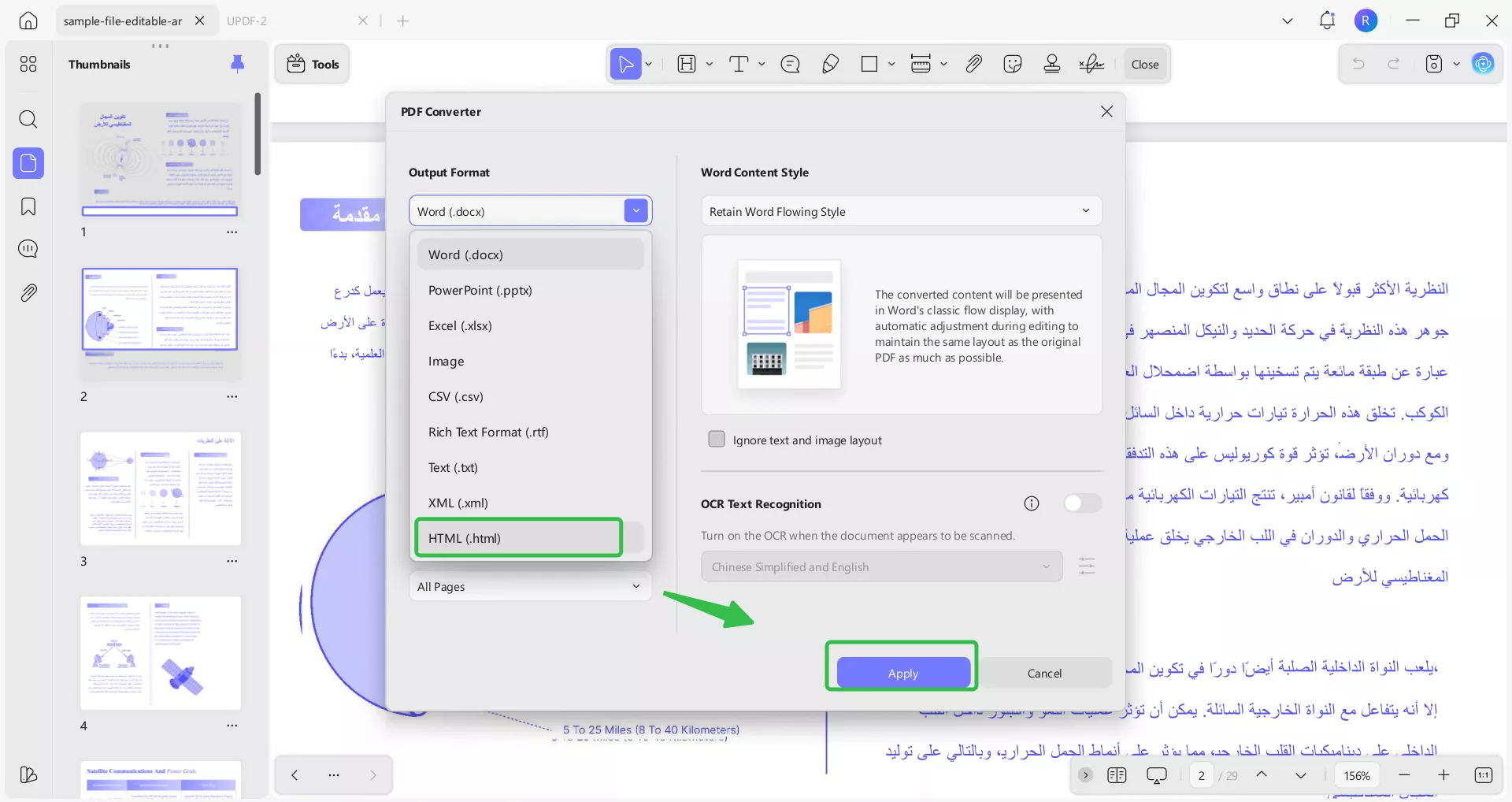This screenshot has width=1512, height=802.
Task: Open the home screen icon
Action: [x=28, y=20]
